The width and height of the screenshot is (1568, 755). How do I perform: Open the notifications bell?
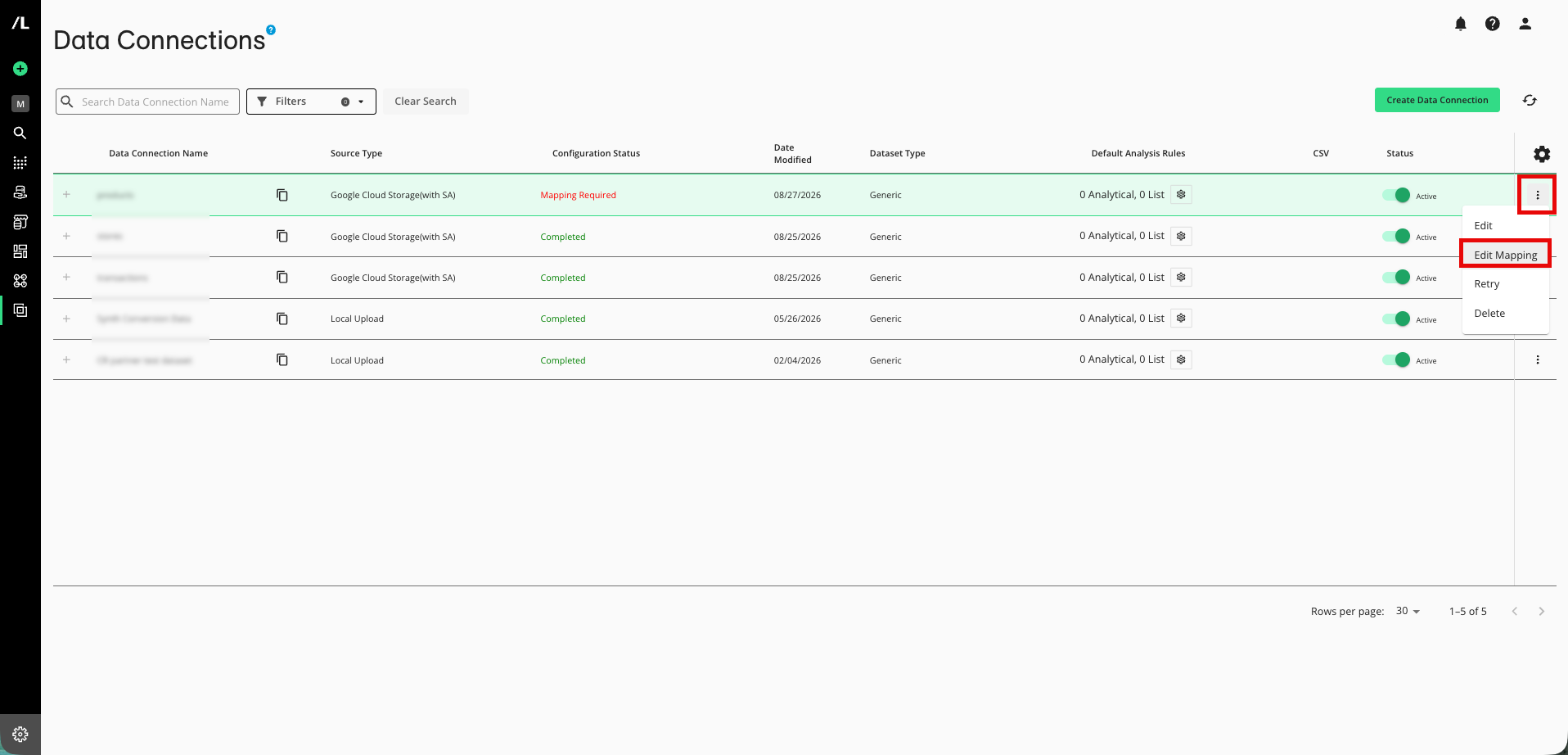(1461, 24)
